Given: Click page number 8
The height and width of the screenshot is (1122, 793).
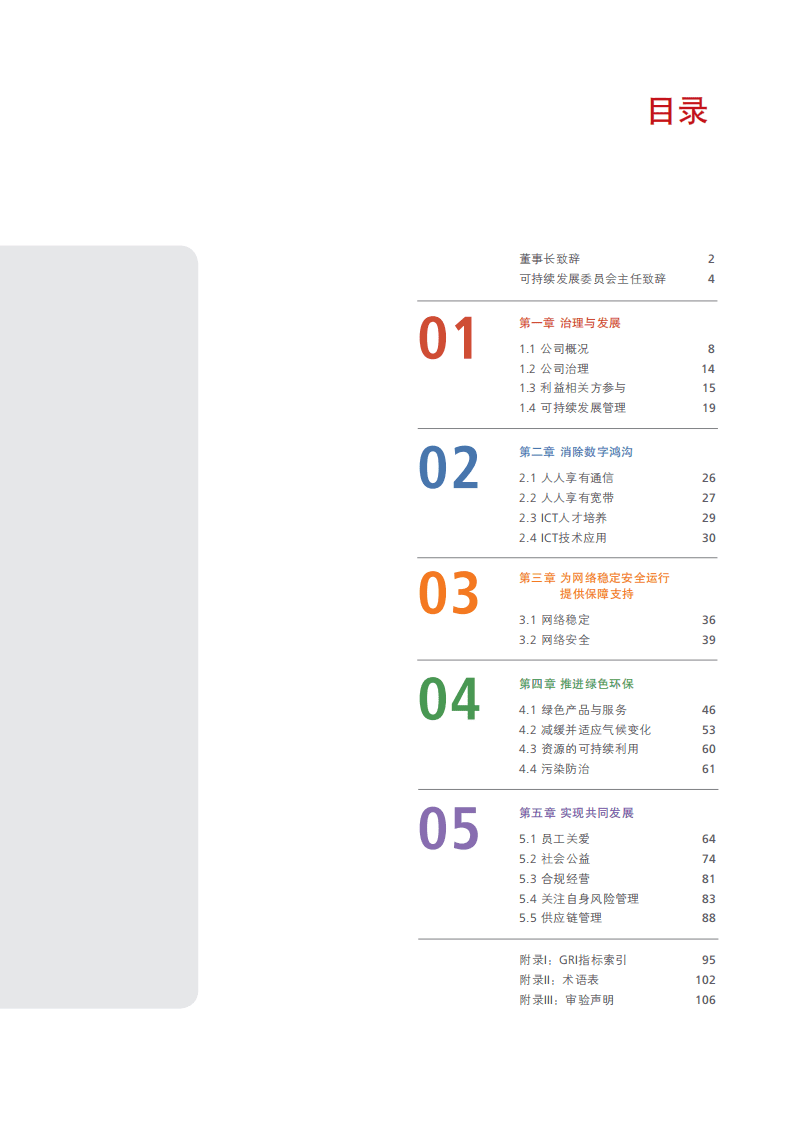Looking at the screenshot, I should tap(711, 349).
